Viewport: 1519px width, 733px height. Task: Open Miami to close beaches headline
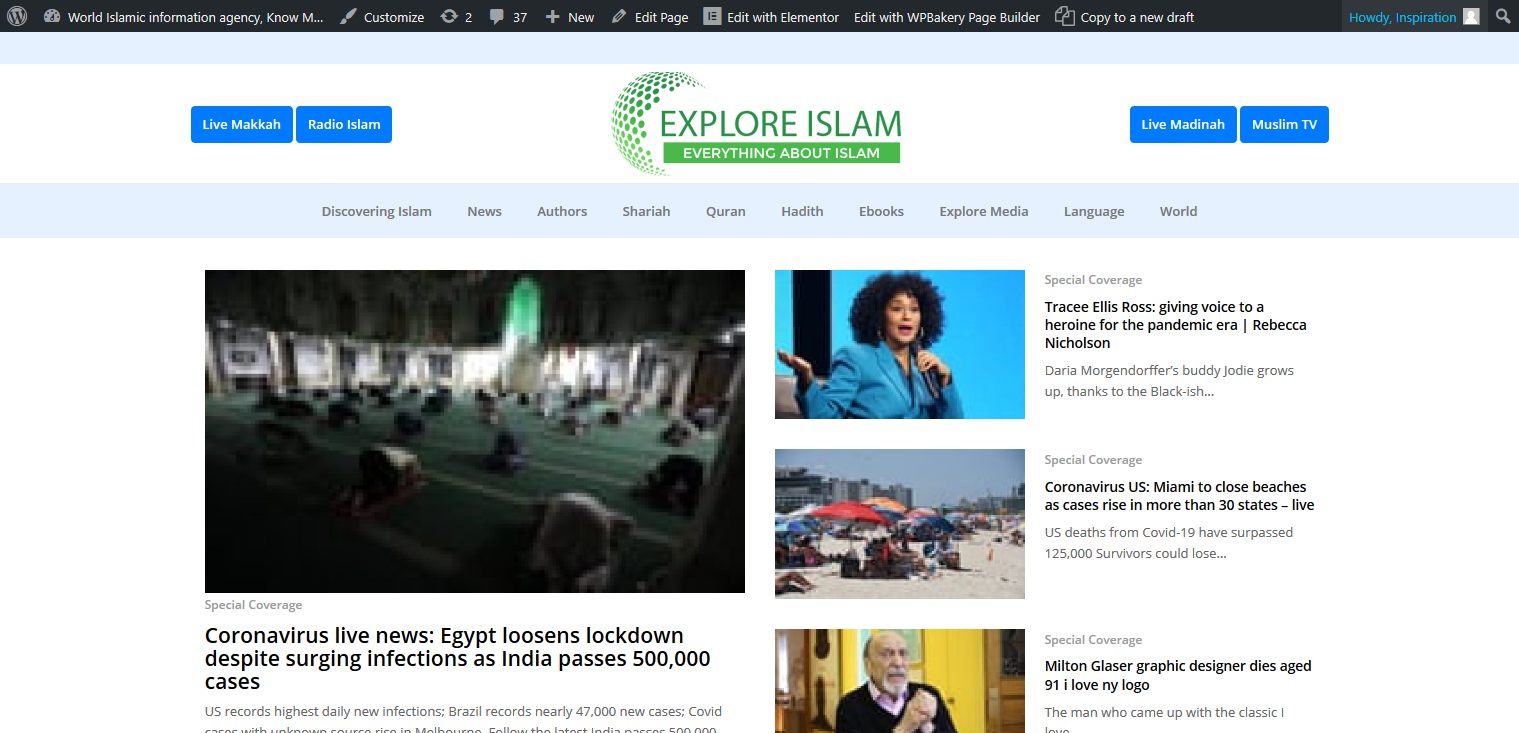click(1180, 496)
